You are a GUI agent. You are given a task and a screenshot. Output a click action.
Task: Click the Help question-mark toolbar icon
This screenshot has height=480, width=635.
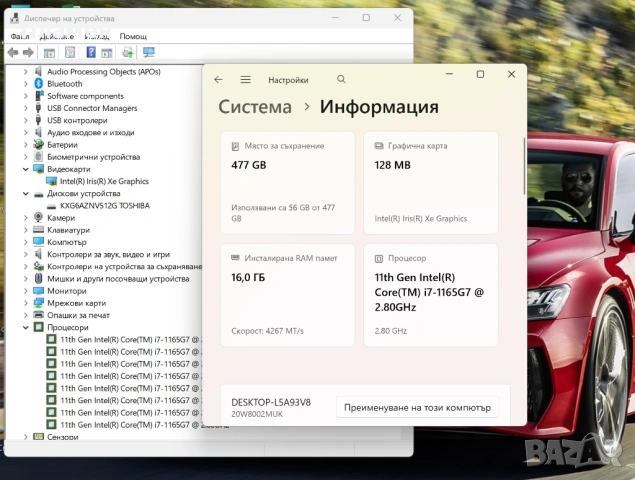click(91, 52)
